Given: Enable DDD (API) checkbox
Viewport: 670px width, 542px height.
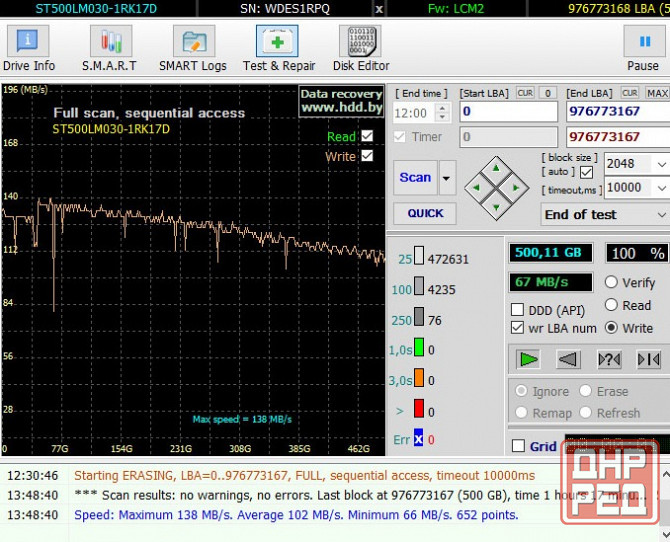Looking at the screenshot, I should (x=517, y=309).
